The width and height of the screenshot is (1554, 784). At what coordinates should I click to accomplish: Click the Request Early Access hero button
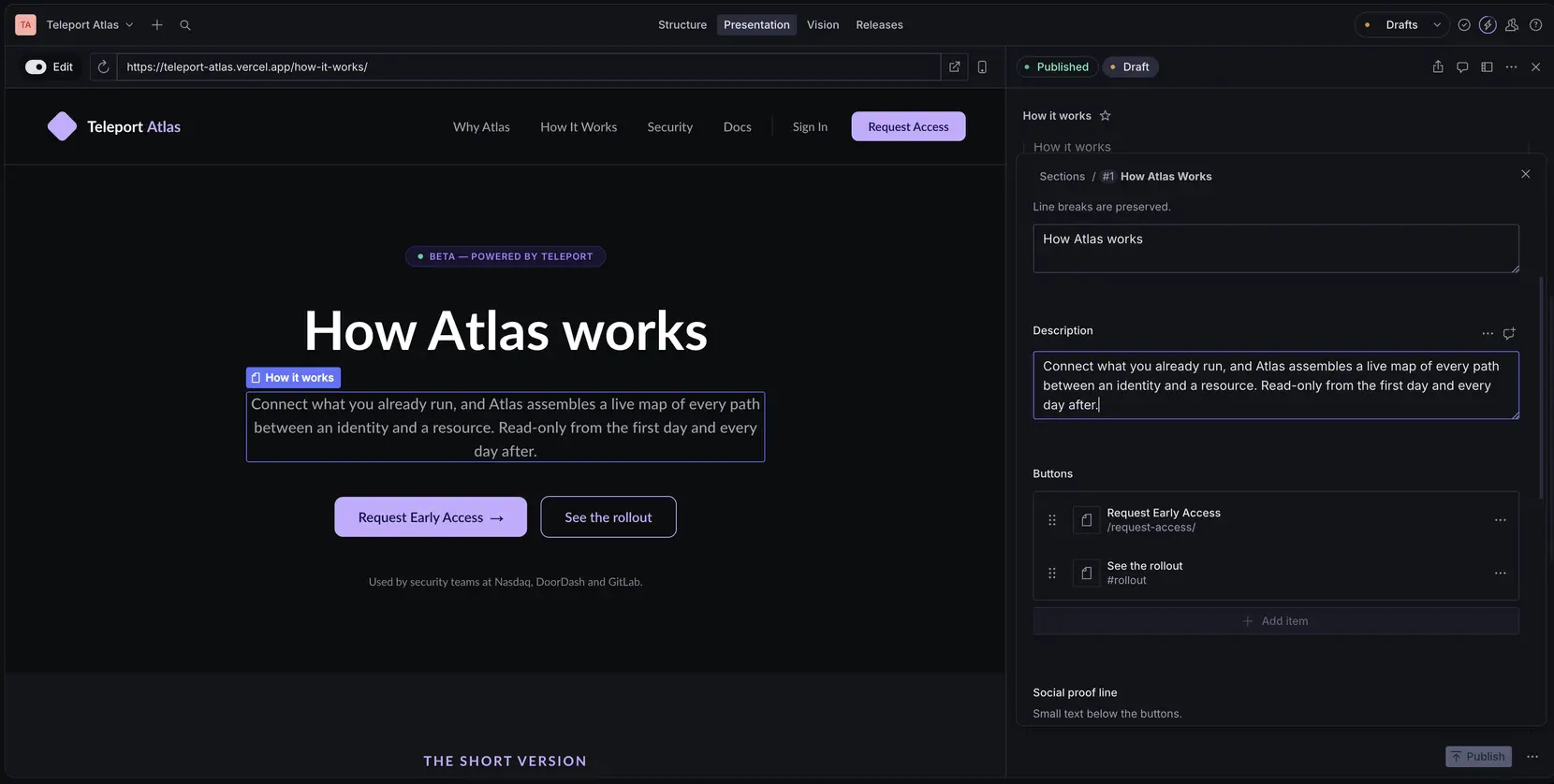point(431,517)
